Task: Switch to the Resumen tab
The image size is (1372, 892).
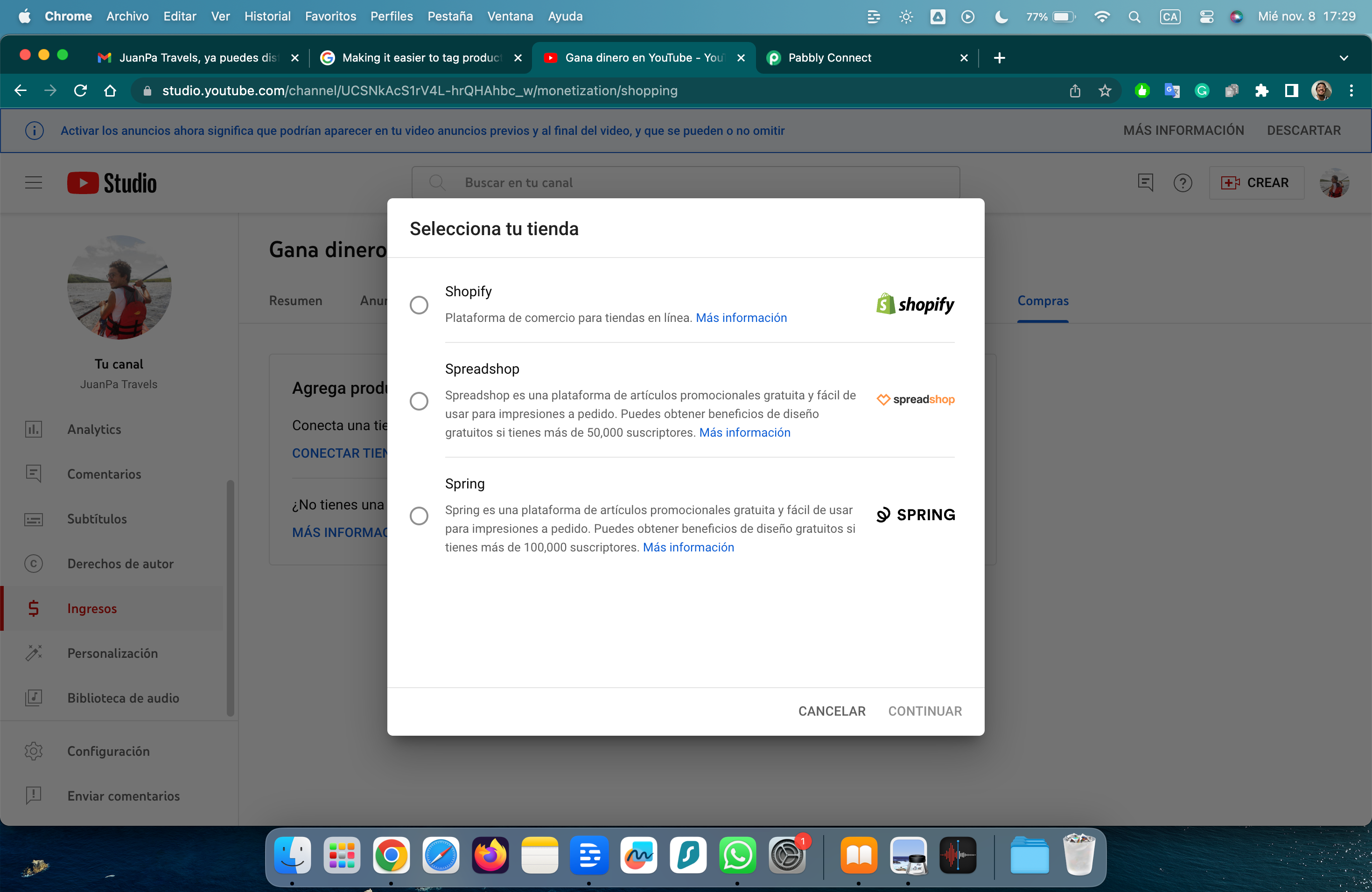Action: point(296,301)
